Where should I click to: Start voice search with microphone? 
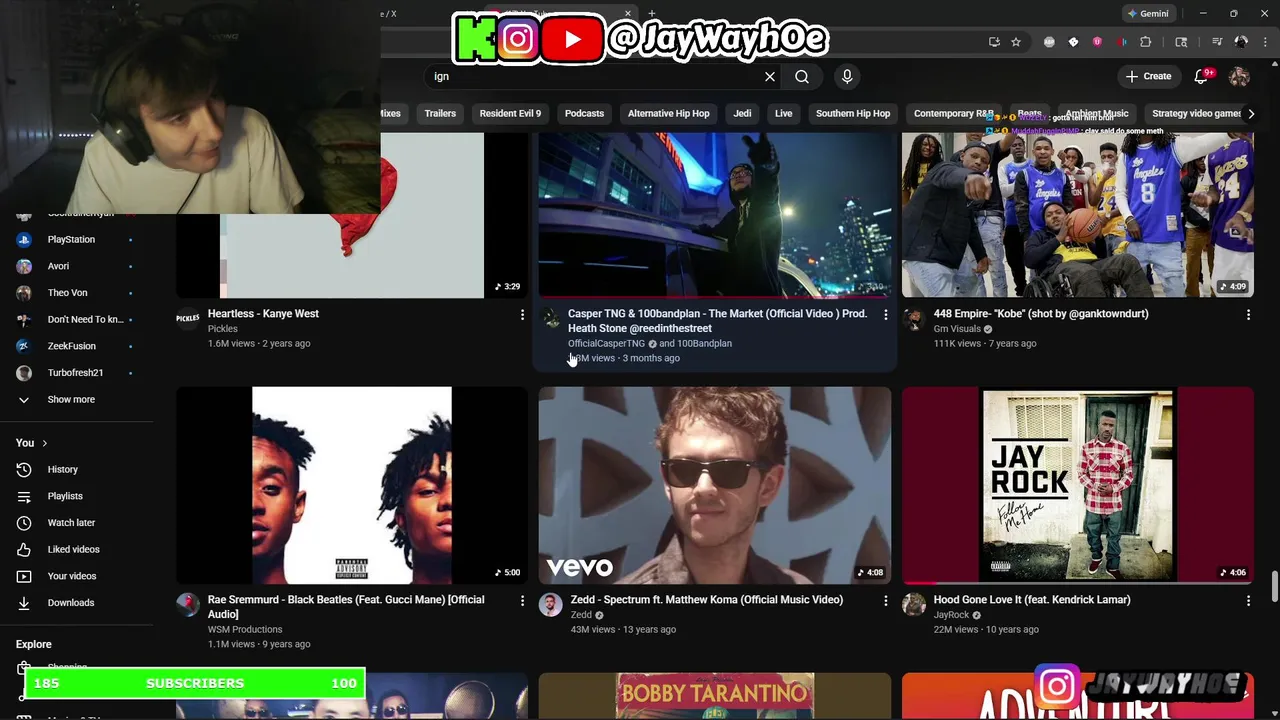pos(847,76)
